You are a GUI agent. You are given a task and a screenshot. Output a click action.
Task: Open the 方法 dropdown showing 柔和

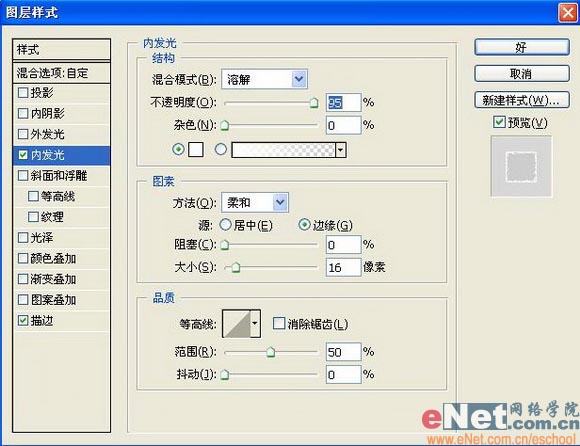[x=255, y=202]
